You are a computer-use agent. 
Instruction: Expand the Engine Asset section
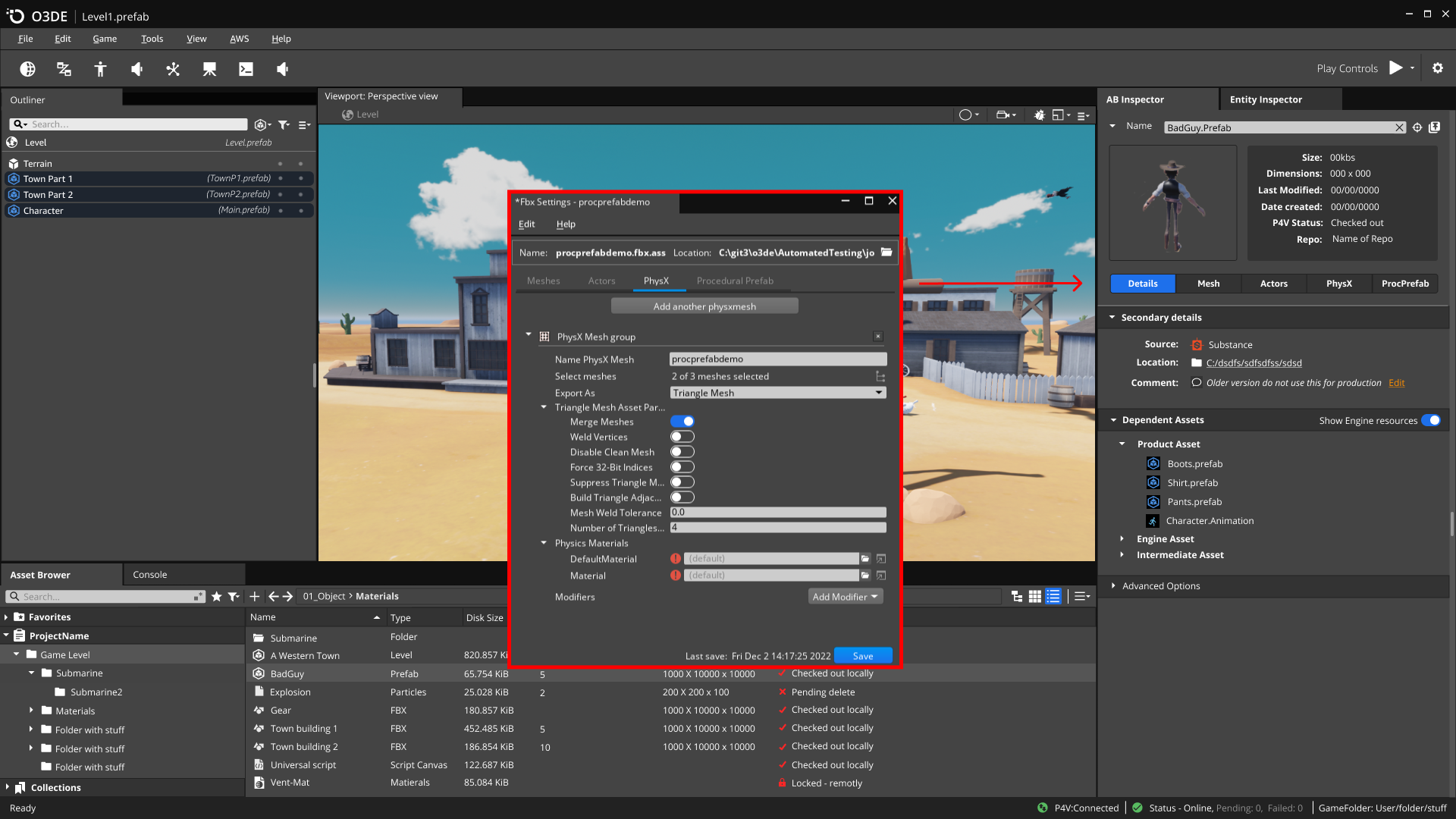[x=1124, y=538]
